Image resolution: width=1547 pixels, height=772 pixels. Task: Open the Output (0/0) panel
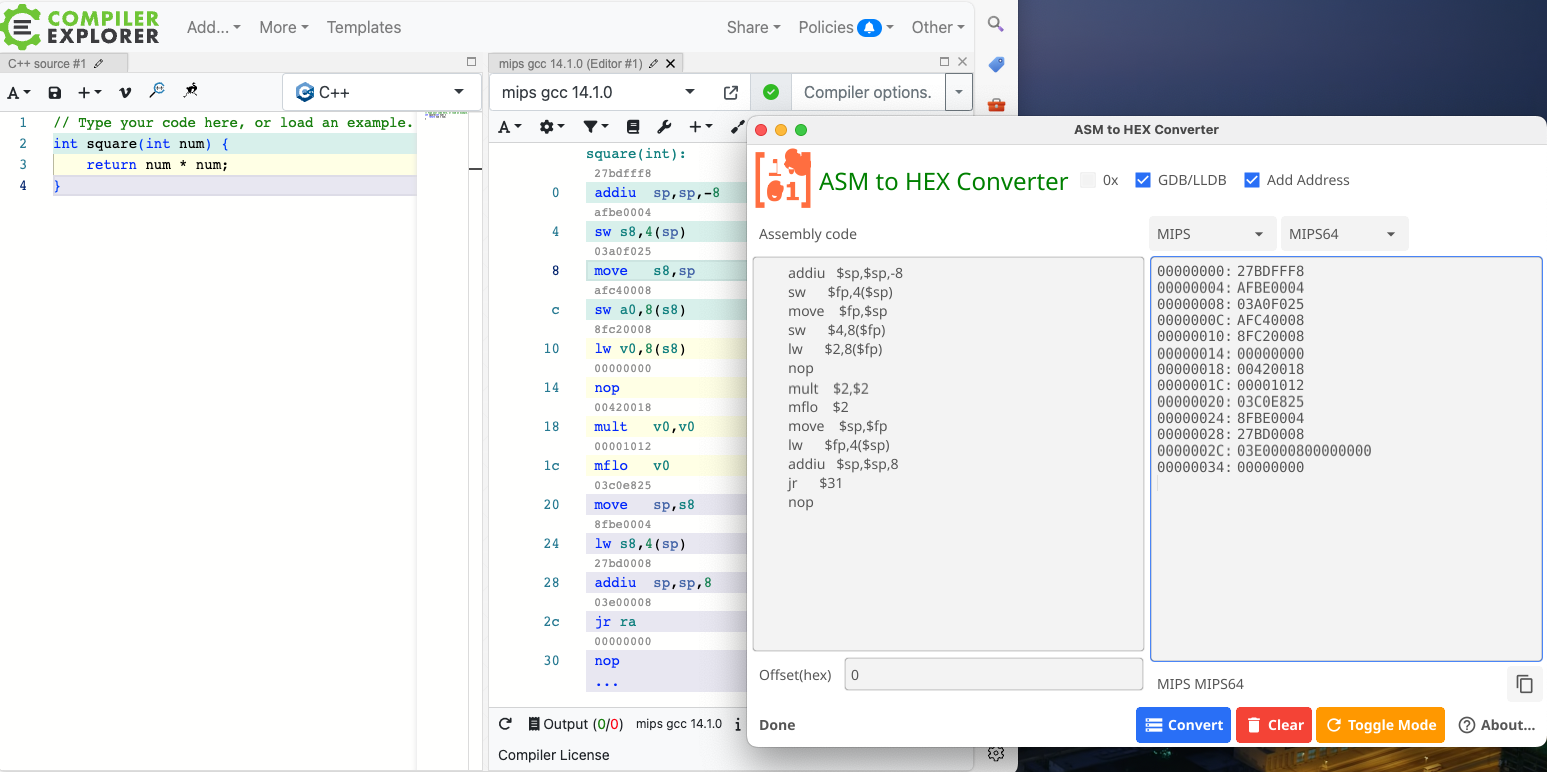click(x=575, y=724)
